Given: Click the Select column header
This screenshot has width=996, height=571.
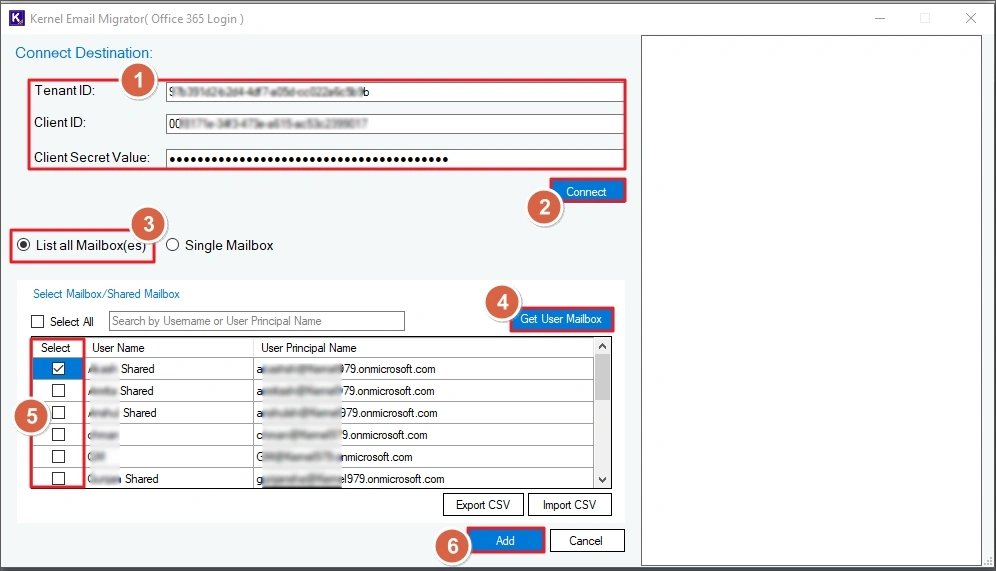Looking at the screenshot, I should pyautogui.click(x=56, y=347).
